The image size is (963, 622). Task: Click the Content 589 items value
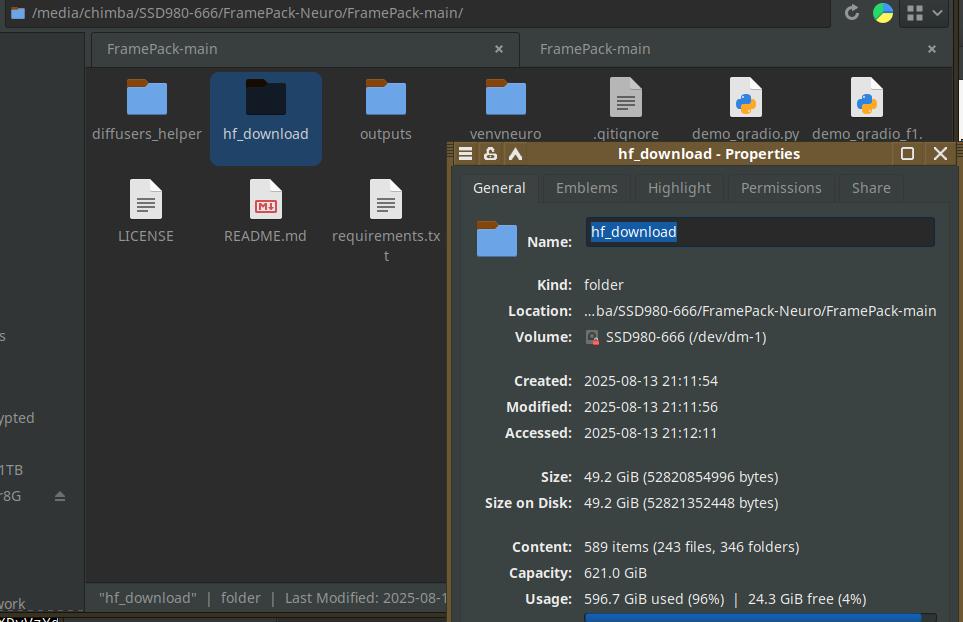[692, 547]
